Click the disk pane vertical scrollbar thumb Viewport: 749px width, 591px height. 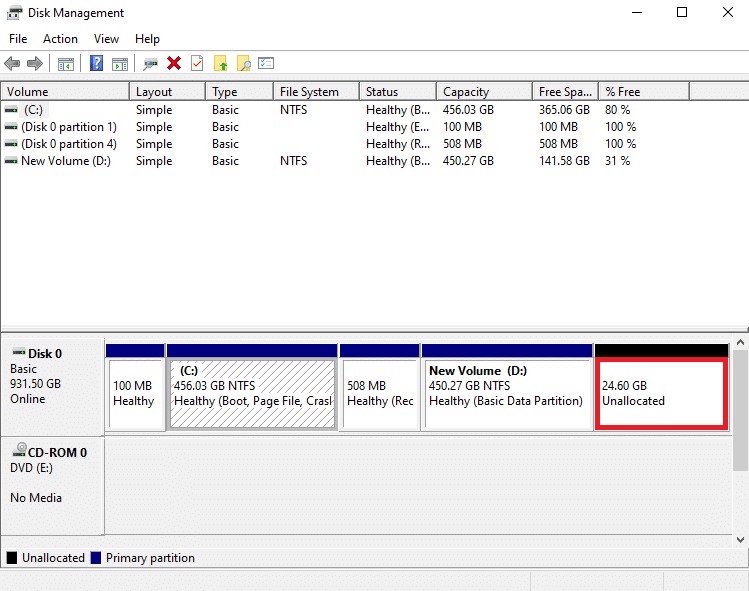740,410
